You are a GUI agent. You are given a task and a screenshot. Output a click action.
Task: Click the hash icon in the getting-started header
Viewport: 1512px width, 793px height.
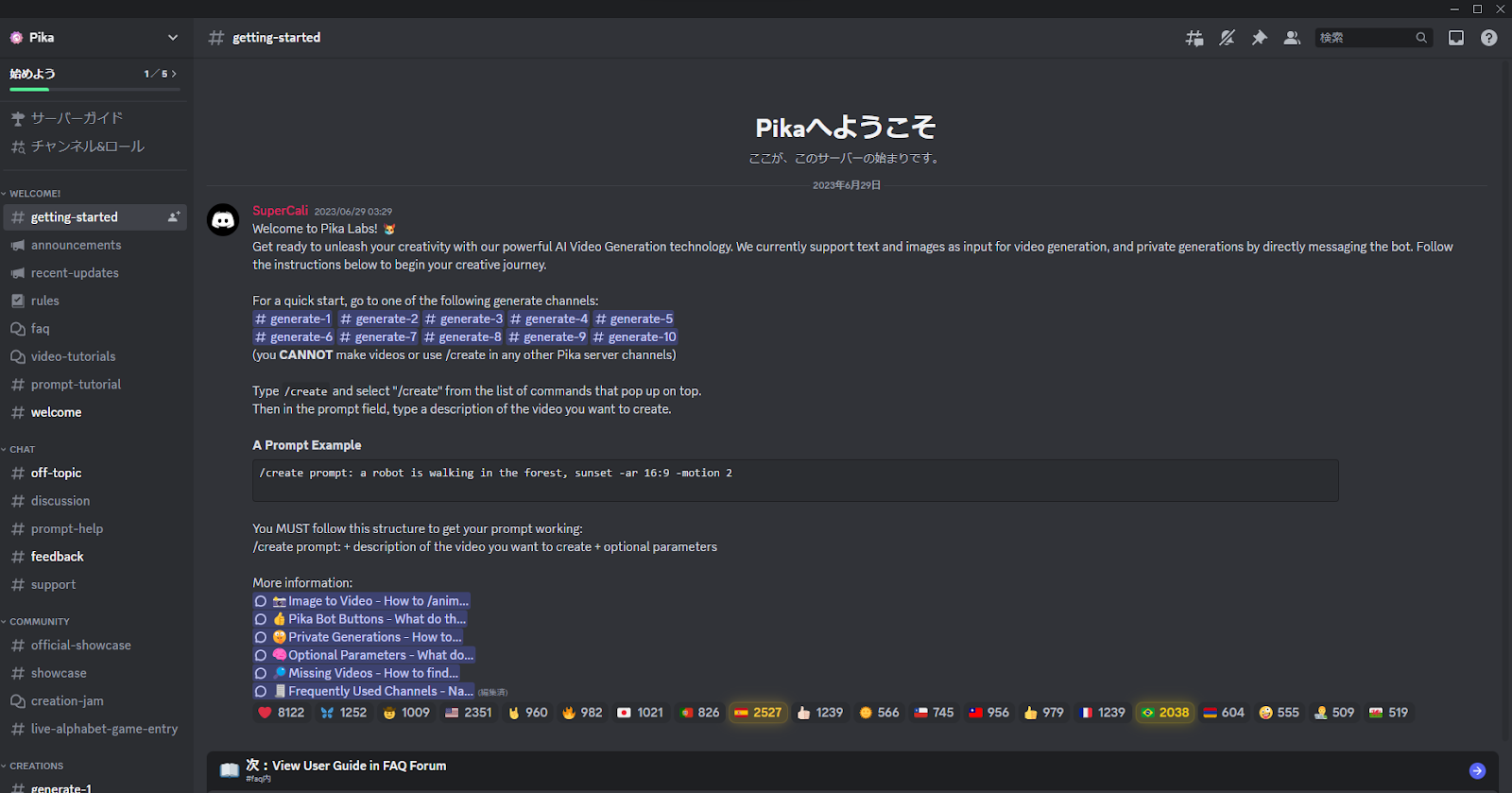click(x=216, y=38)
